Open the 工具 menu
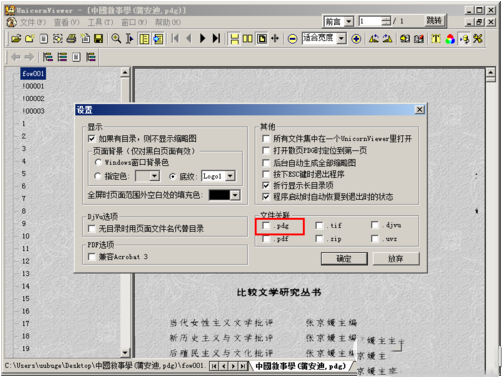 pyautogui.click(x=100, y=22)
